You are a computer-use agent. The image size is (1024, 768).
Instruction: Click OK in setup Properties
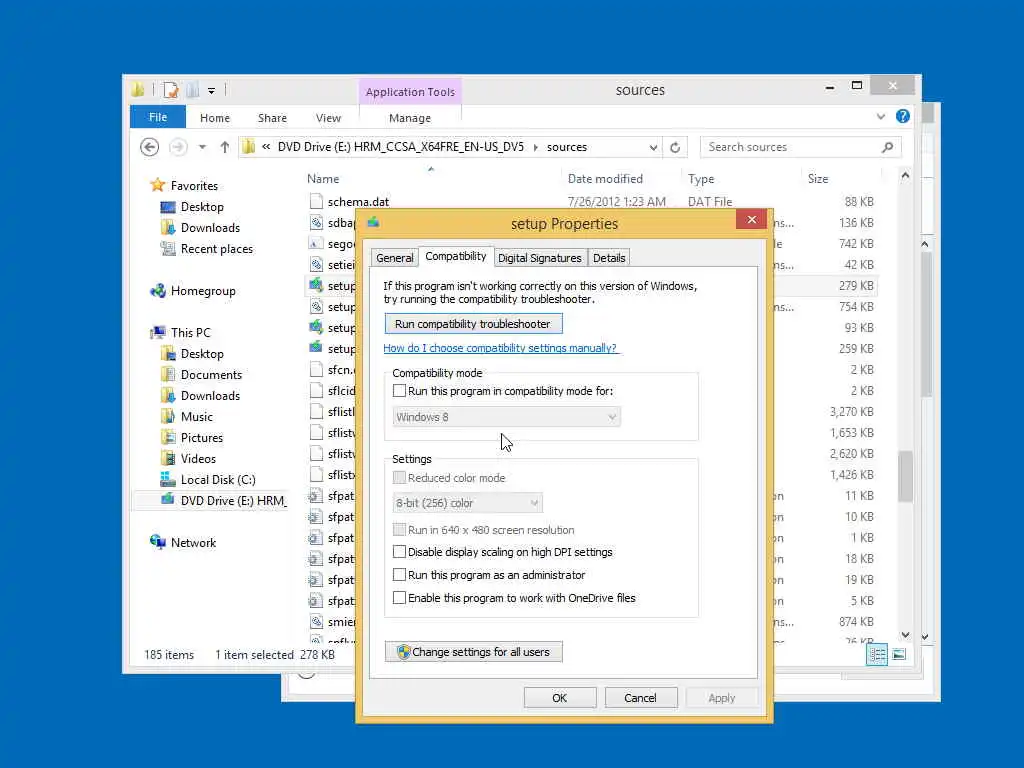[560, 697]
